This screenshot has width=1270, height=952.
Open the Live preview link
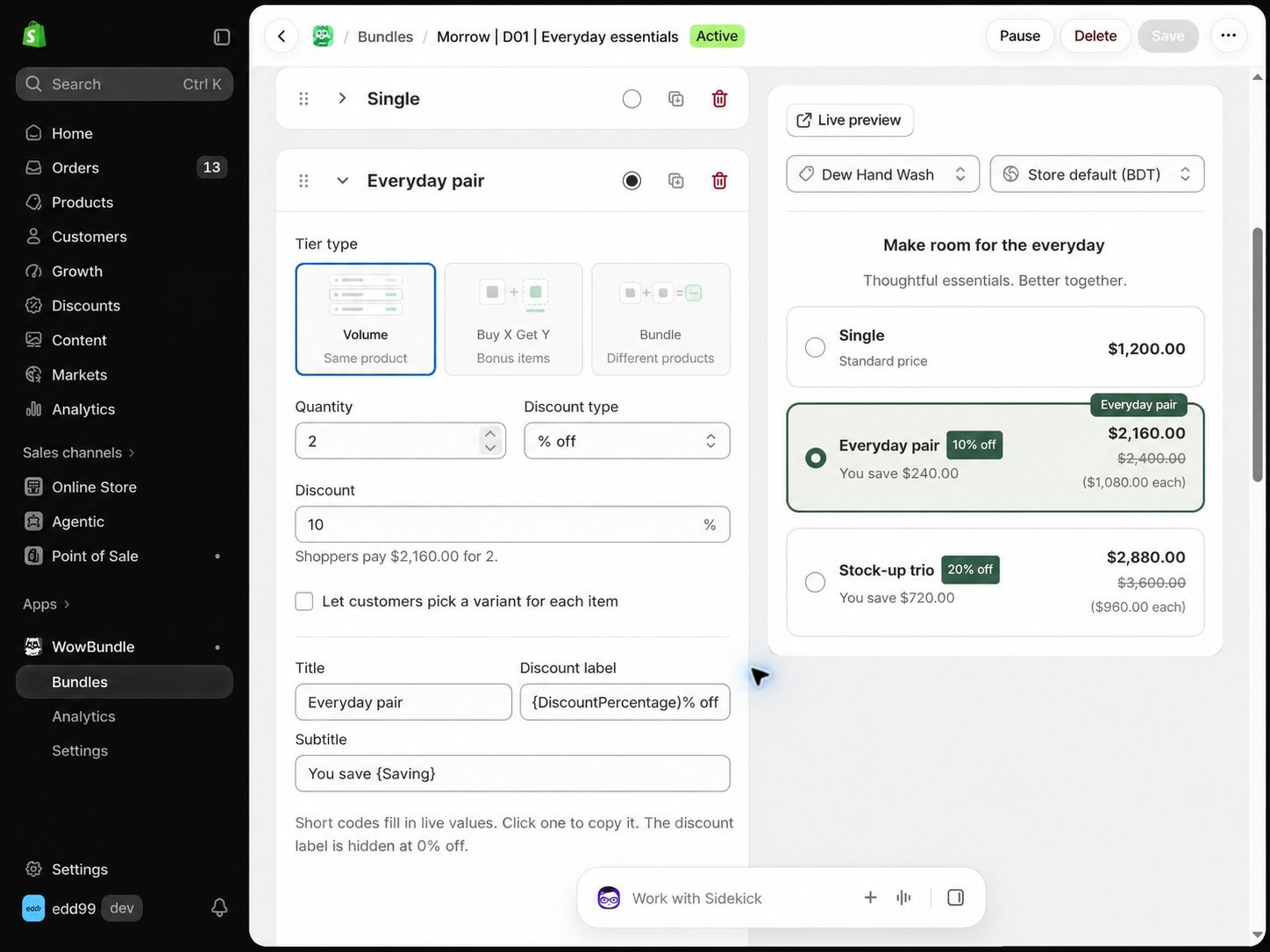(850, 120)
